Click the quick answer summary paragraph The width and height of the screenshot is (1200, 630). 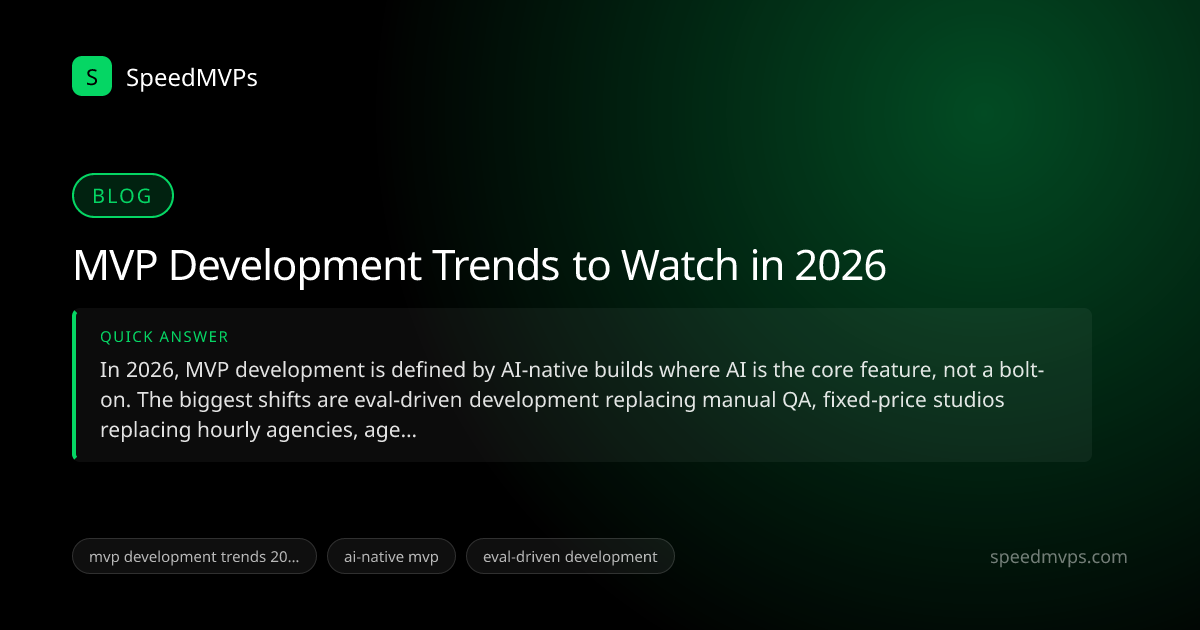[x=573, y=400]
